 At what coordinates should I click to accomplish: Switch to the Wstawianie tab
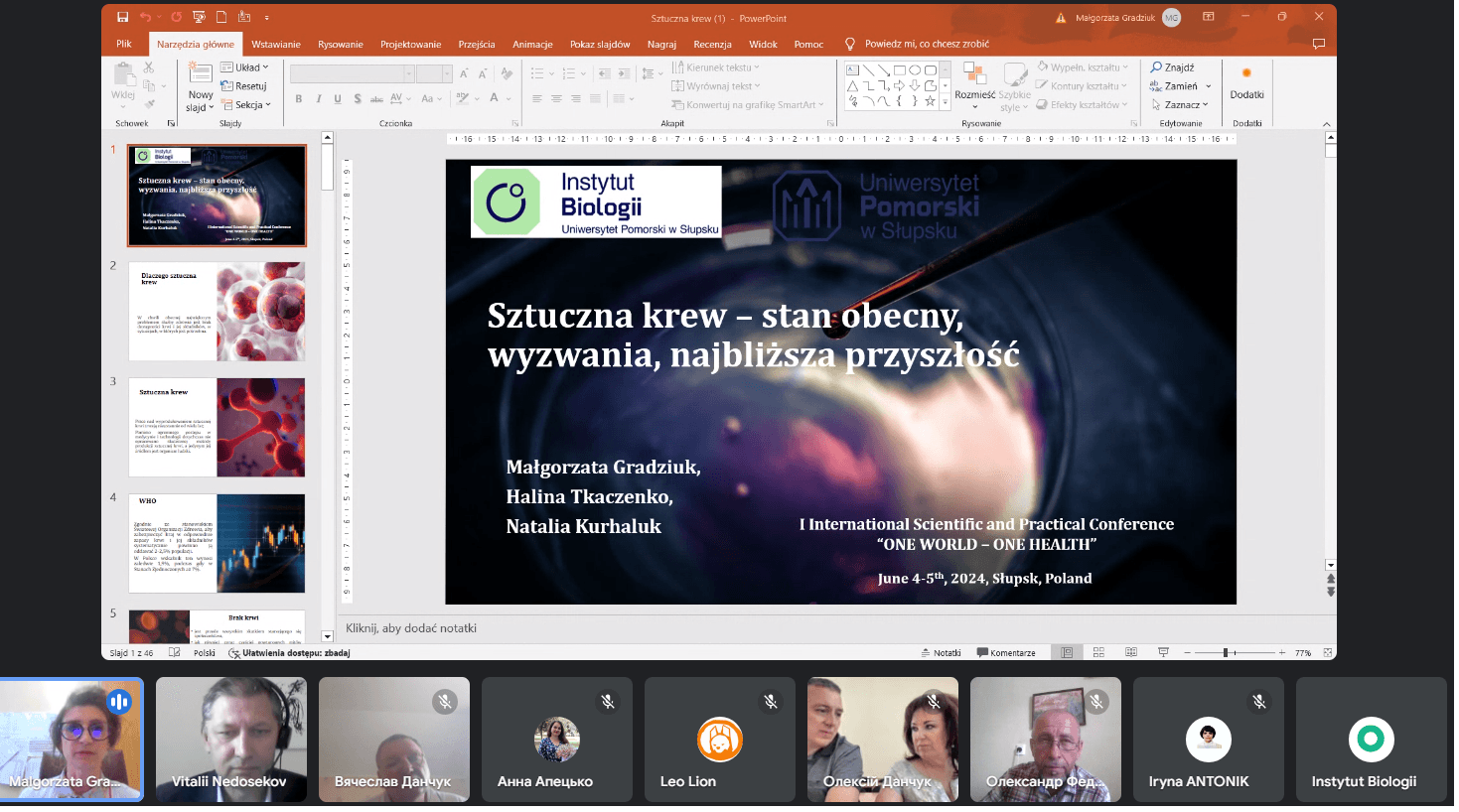[x=276, y=44]
